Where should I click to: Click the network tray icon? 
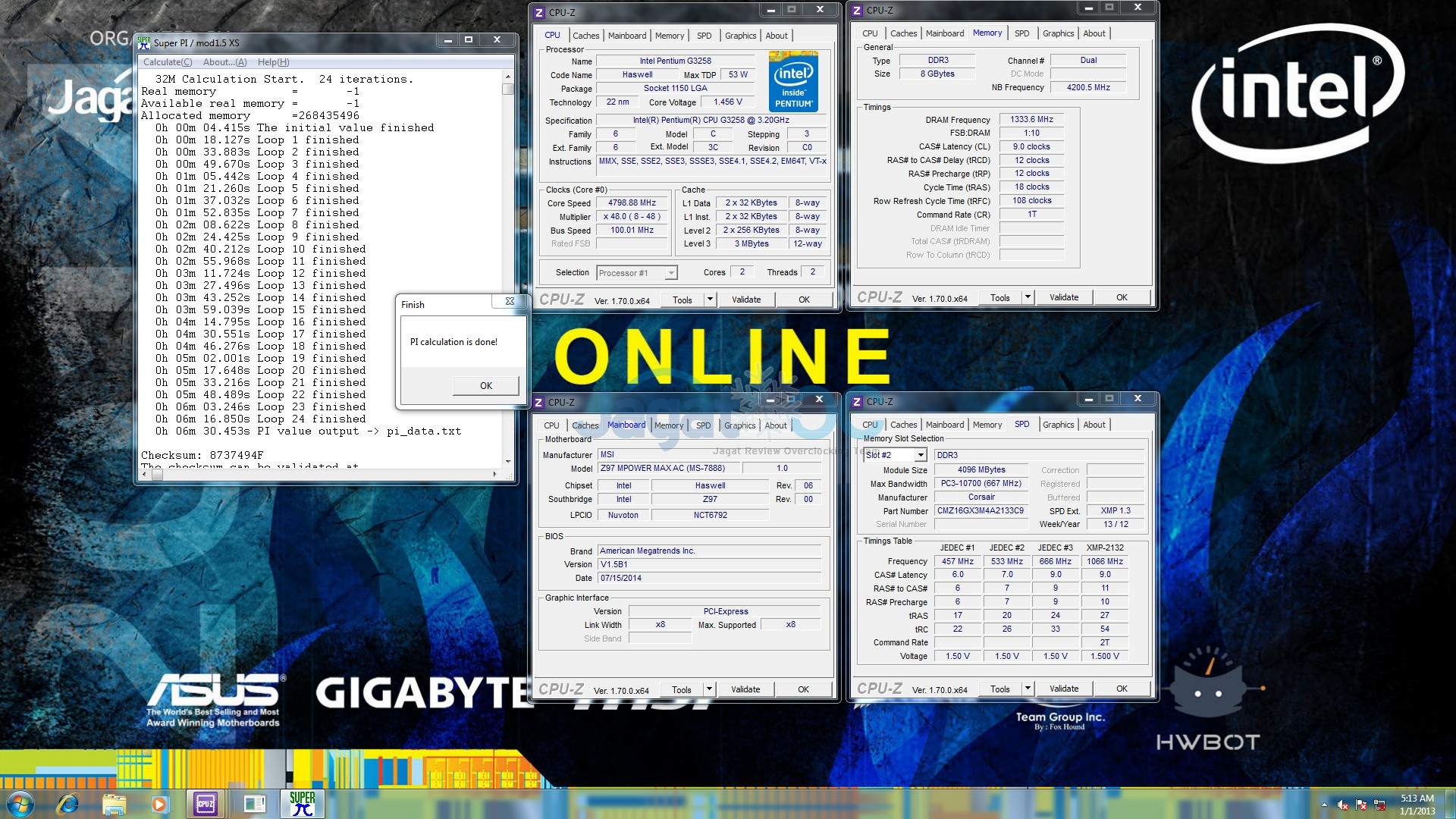tap(1379, 805)
